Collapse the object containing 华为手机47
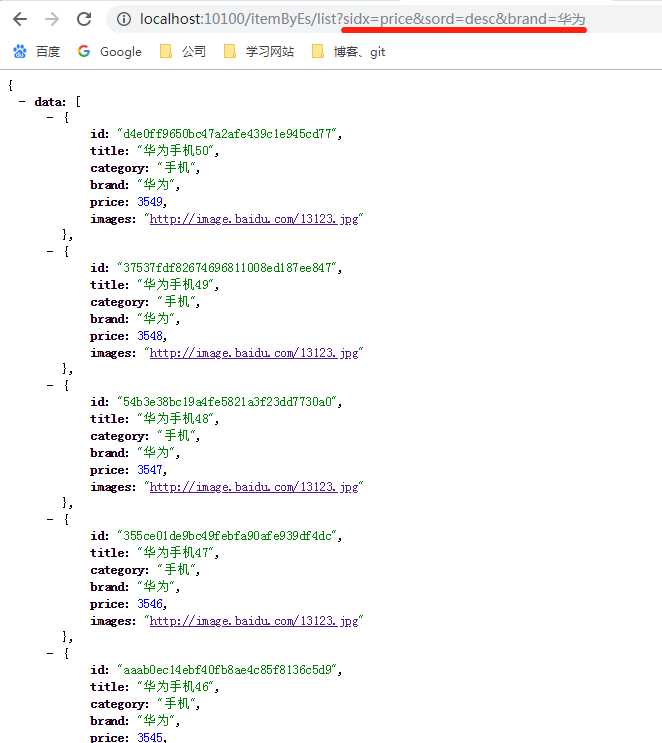662x743 pixels. coord(50,519)
